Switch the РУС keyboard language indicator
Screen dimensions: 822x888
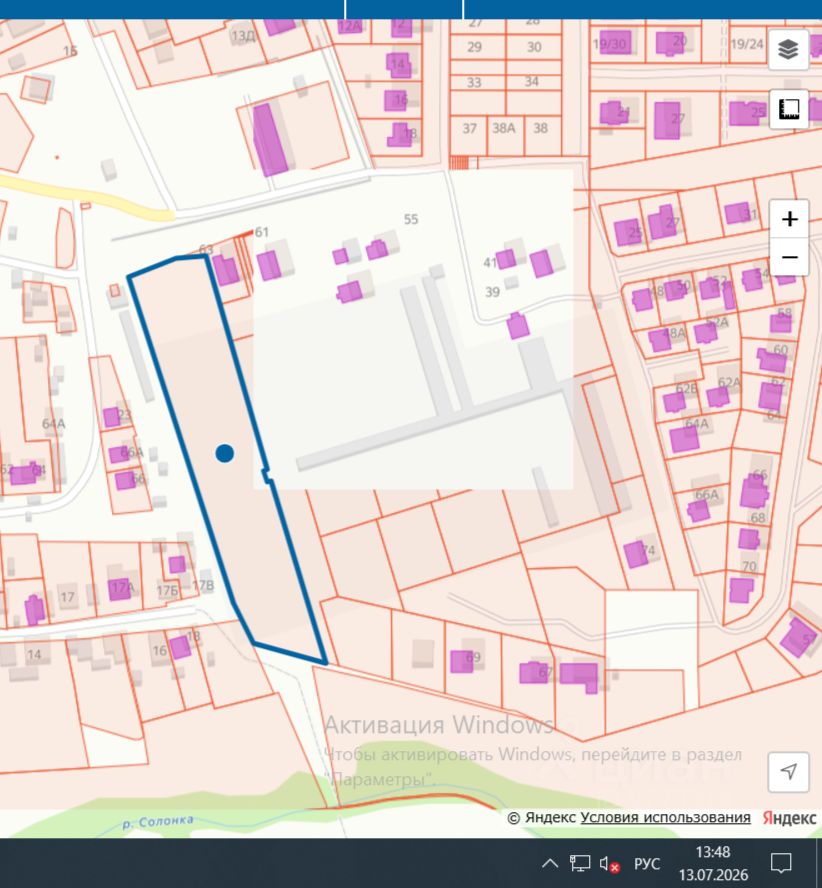click(647, 864)
